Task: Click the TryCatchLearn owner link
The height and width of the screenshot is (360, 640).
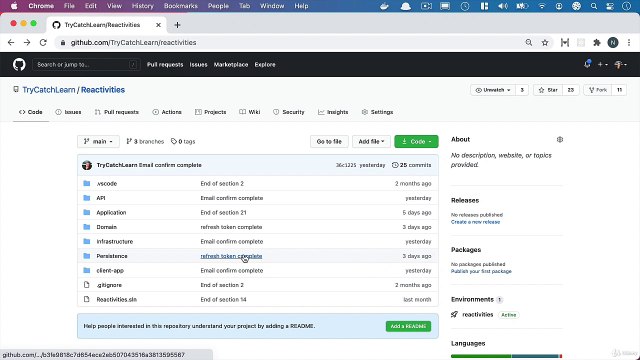Action: [49, 90]
